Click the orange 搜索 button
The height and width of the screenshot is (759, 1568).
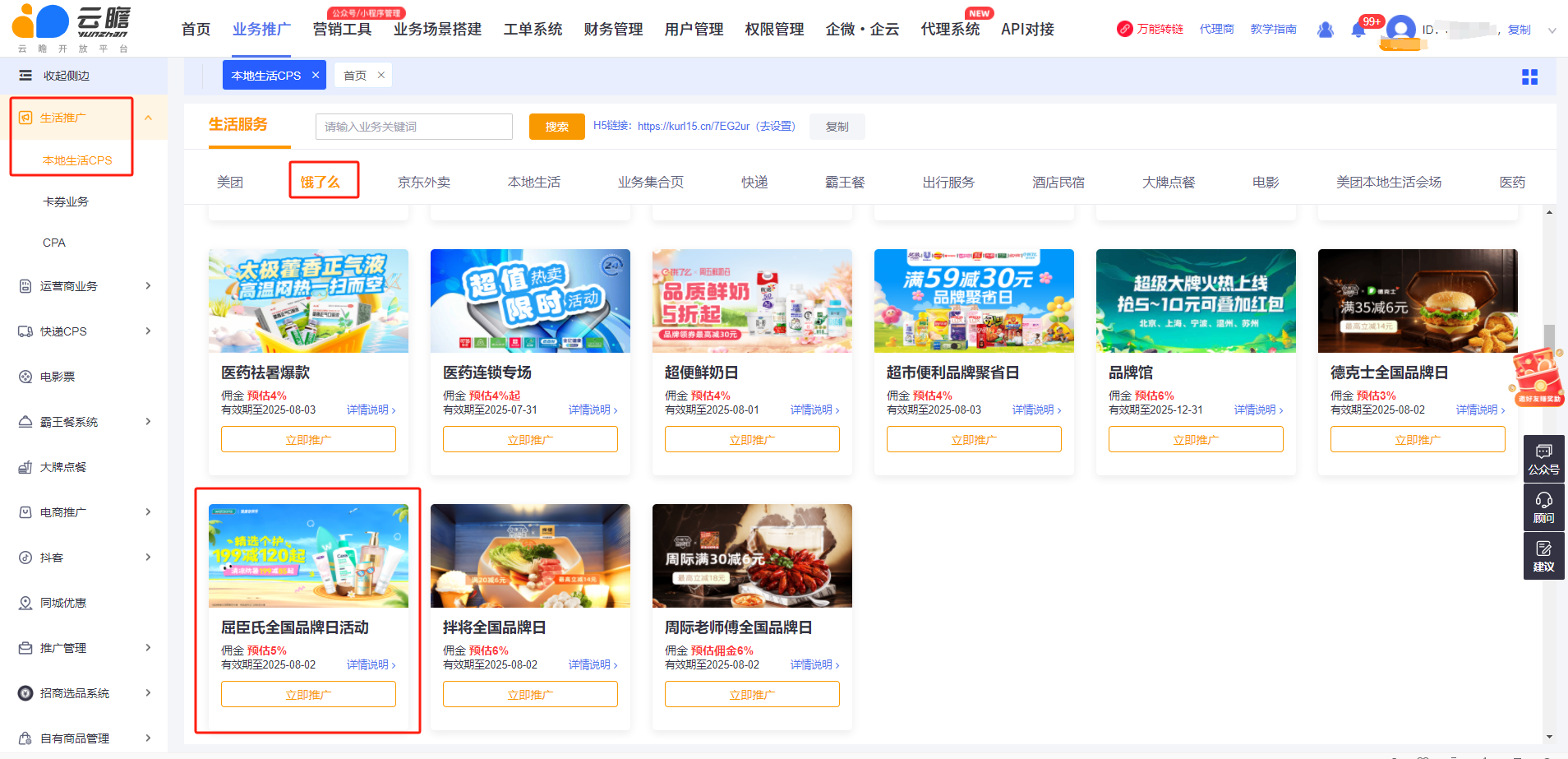pyautogui.click(x=556, y=127)
